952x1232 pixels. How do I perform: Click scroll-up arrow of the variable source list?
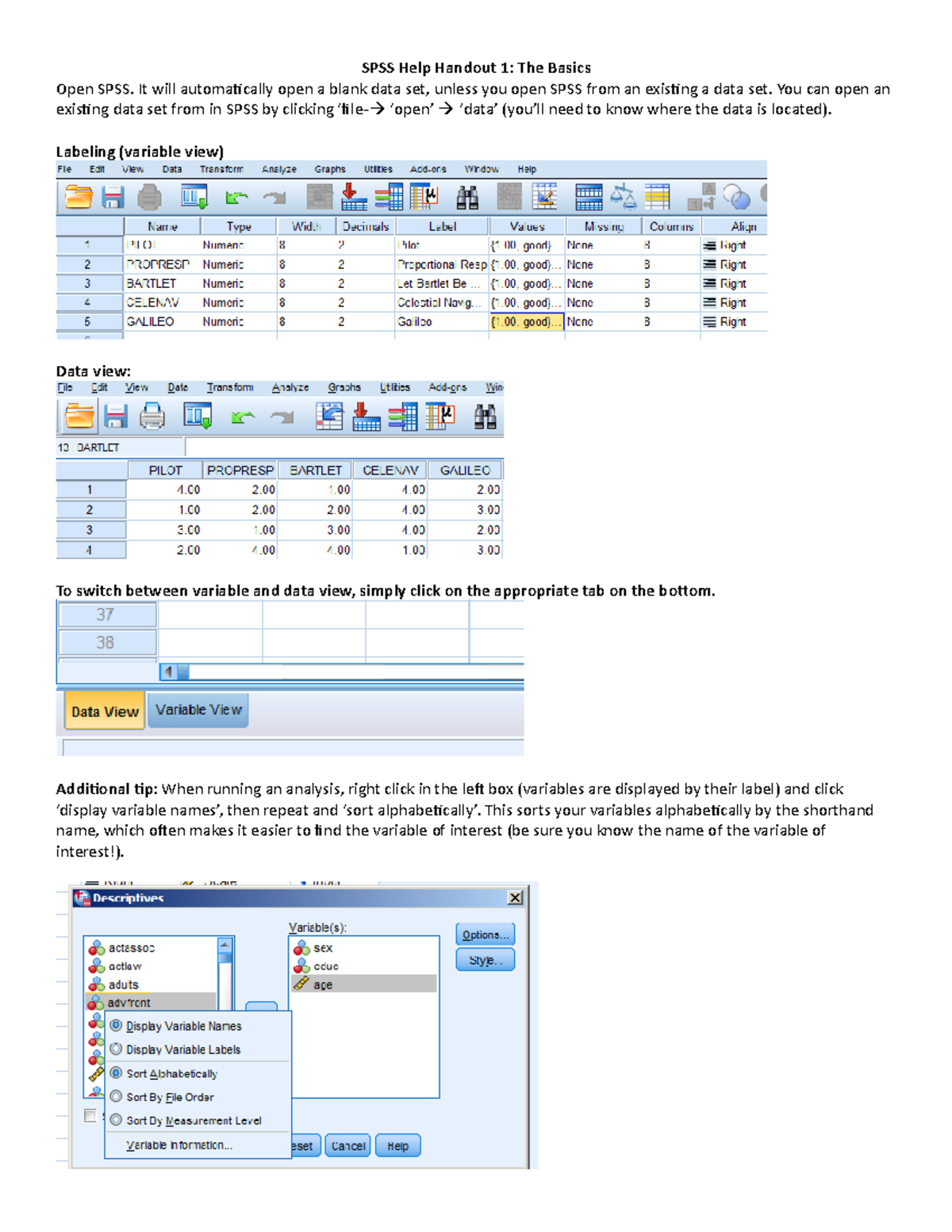pyautogui.click(x=225, y=944)
